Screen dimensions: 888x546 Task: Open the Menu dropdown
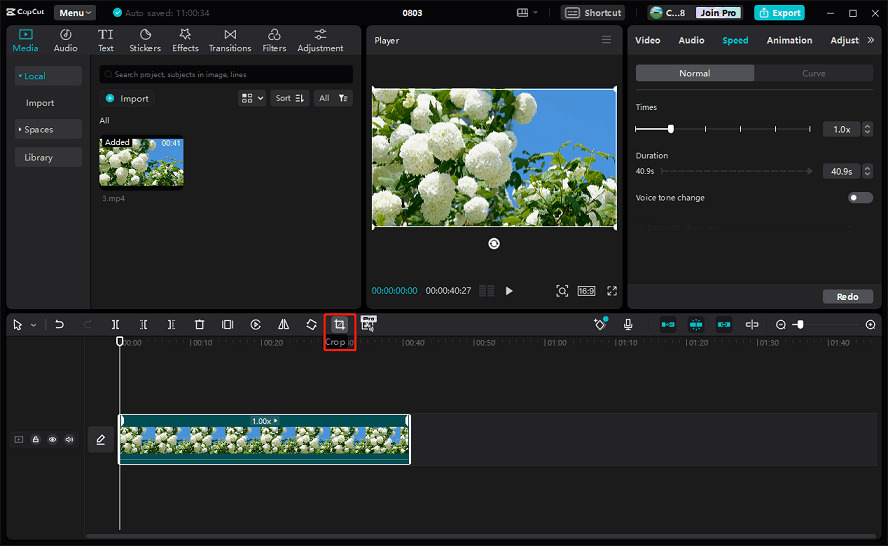tap(75, 13)
